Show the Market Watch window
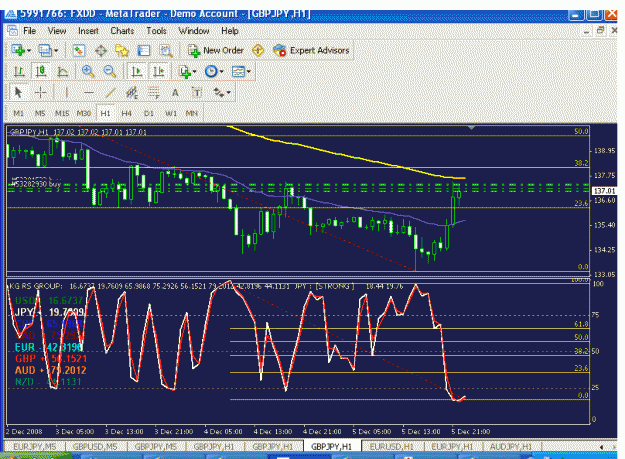Image resolution: width=625 pixels, height=459 pixels. click(79, 51)
